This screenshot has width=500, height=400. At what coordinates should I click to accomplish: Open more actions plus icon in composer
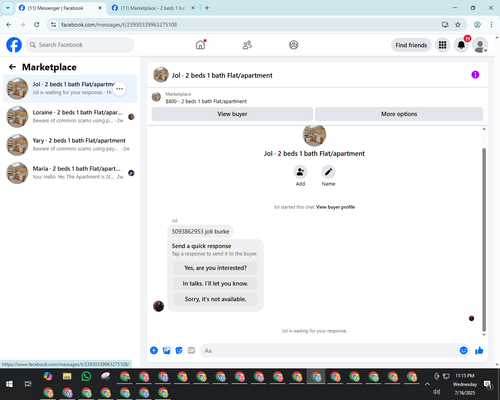(154, 350)
